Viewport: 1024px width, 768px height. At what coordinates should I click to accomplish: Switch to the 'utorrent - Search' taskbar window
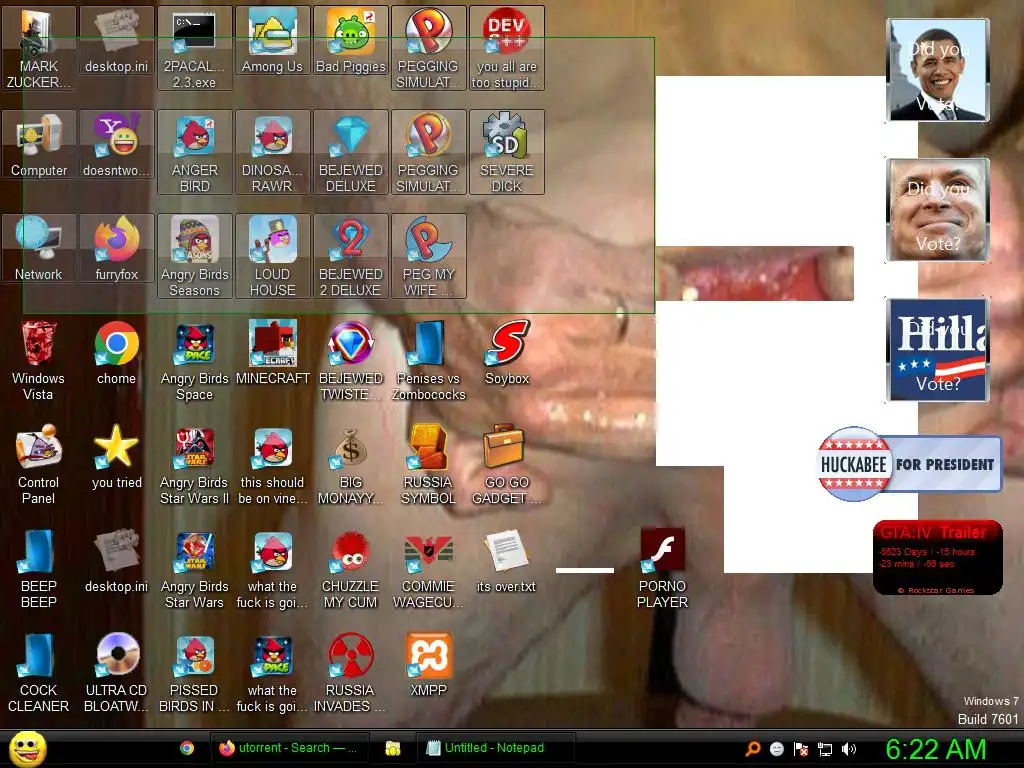tap(290, 748)
